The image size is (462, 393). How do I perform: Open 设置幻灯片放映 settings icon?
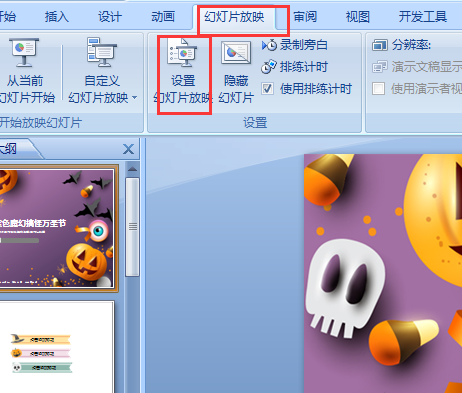pos(182,52)
